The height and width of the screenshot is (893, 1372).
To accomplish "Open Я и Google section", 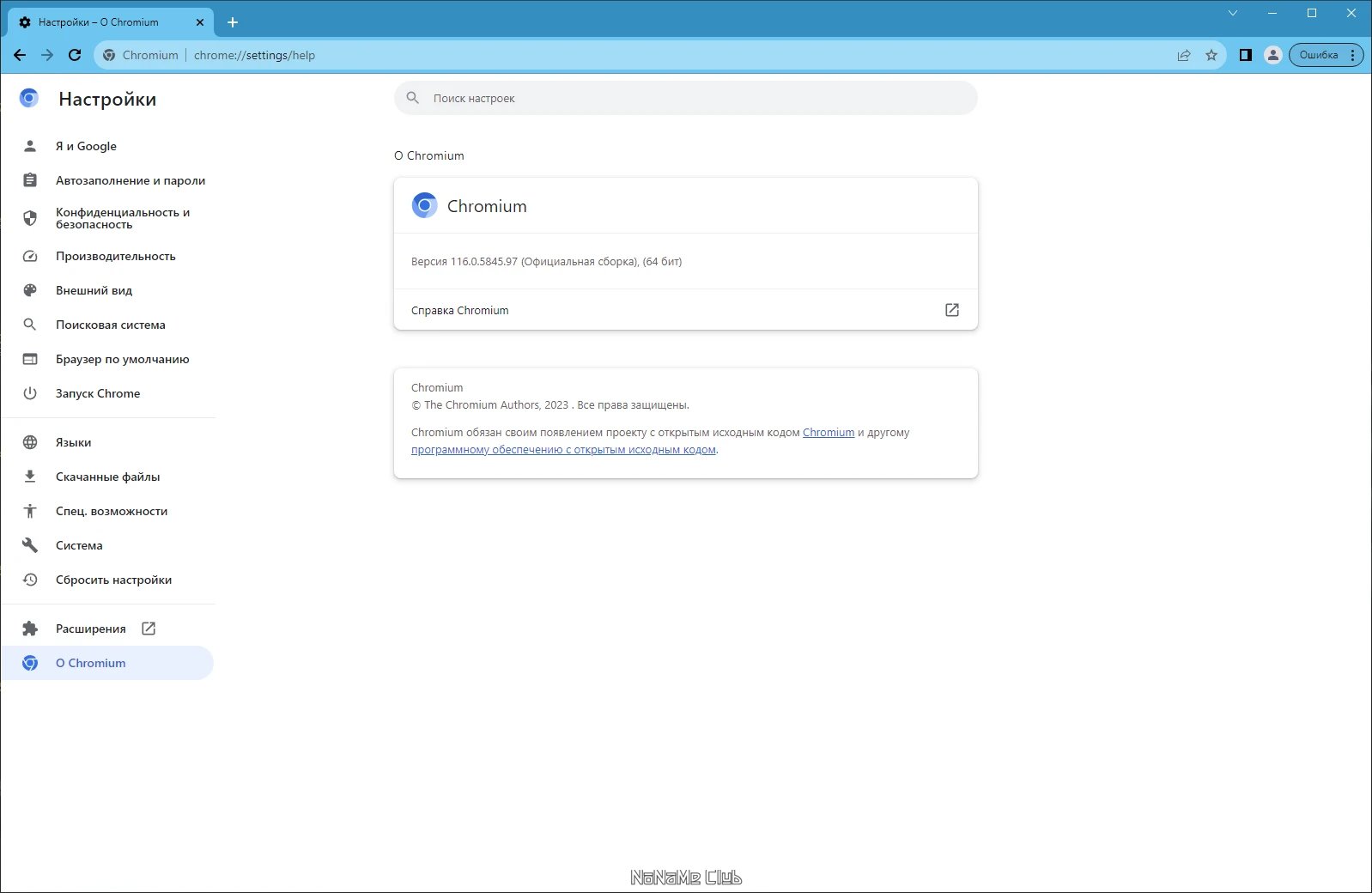I will click(108, 146).
